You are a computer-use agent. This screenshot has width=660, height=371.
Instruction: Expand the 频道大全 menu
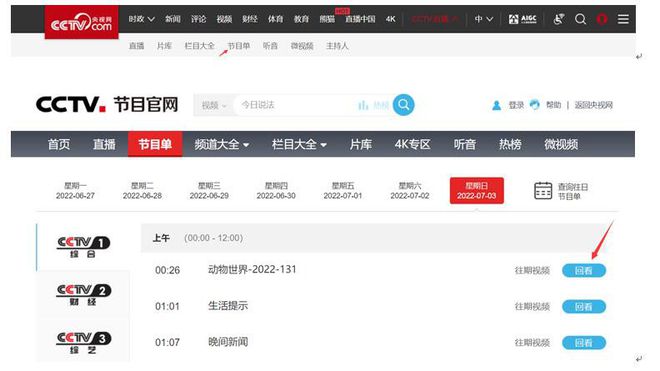click(221, 144)
